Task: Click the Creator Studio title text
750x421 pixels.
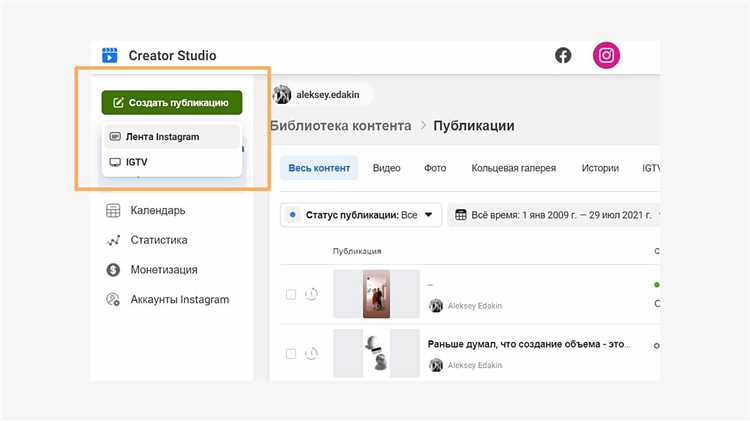Action: point(172,55)
